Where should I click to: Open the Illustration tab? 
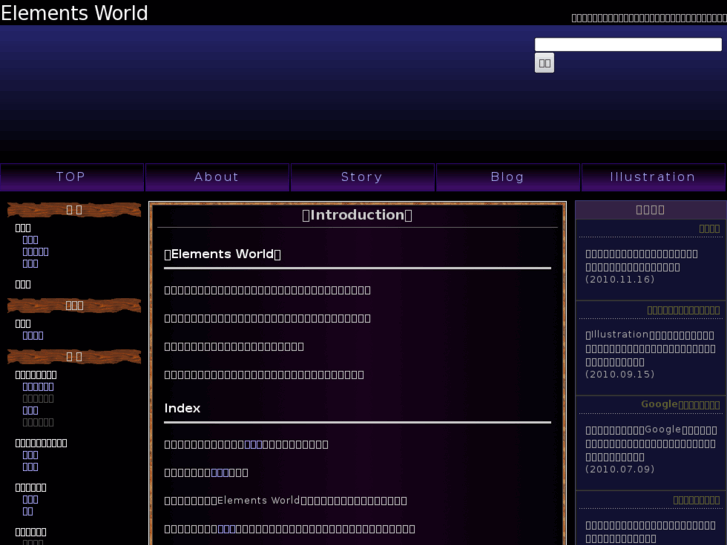coord(653,177)
